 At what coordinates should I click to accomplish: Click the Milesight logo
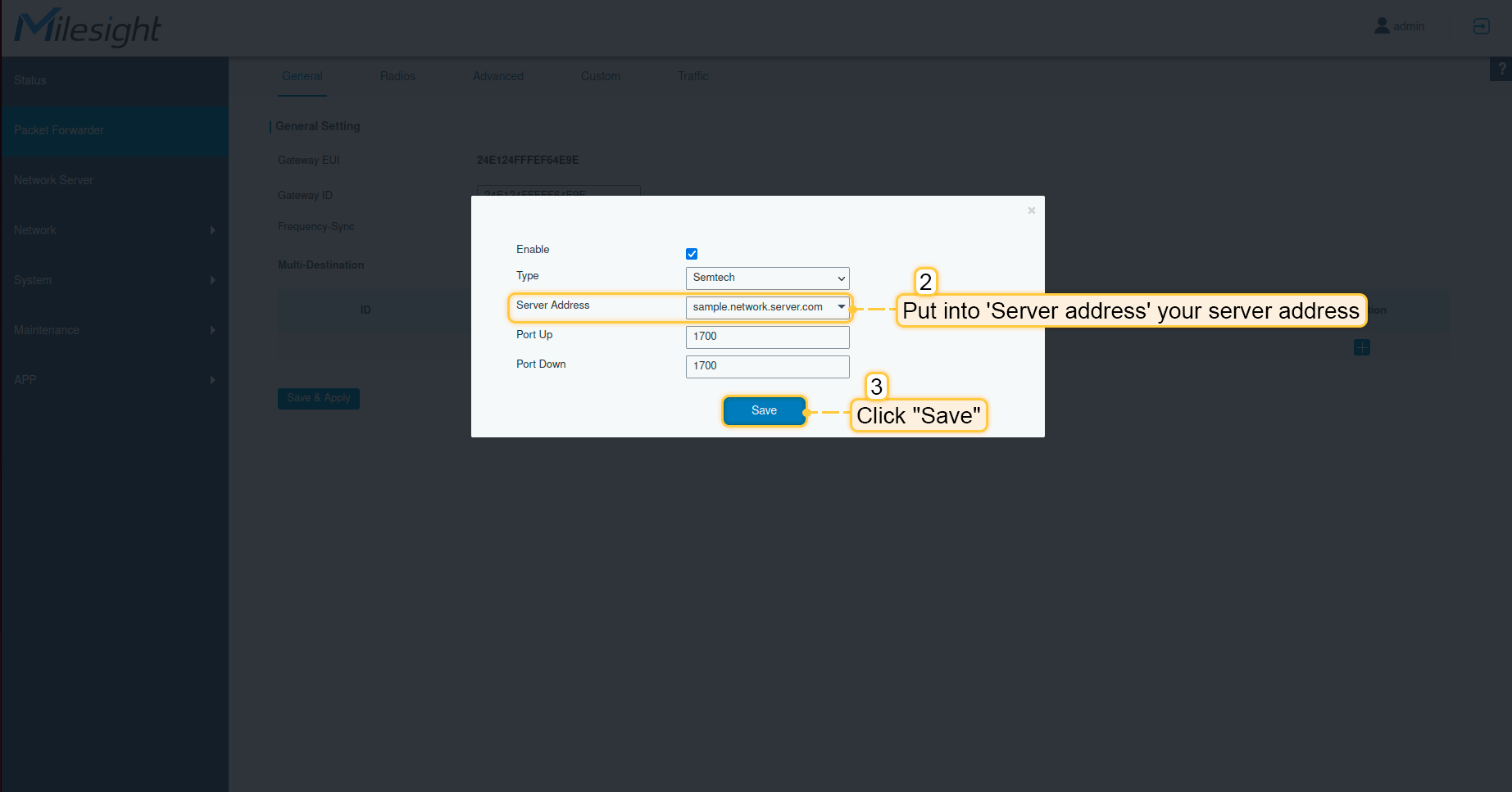coord(88,28)
